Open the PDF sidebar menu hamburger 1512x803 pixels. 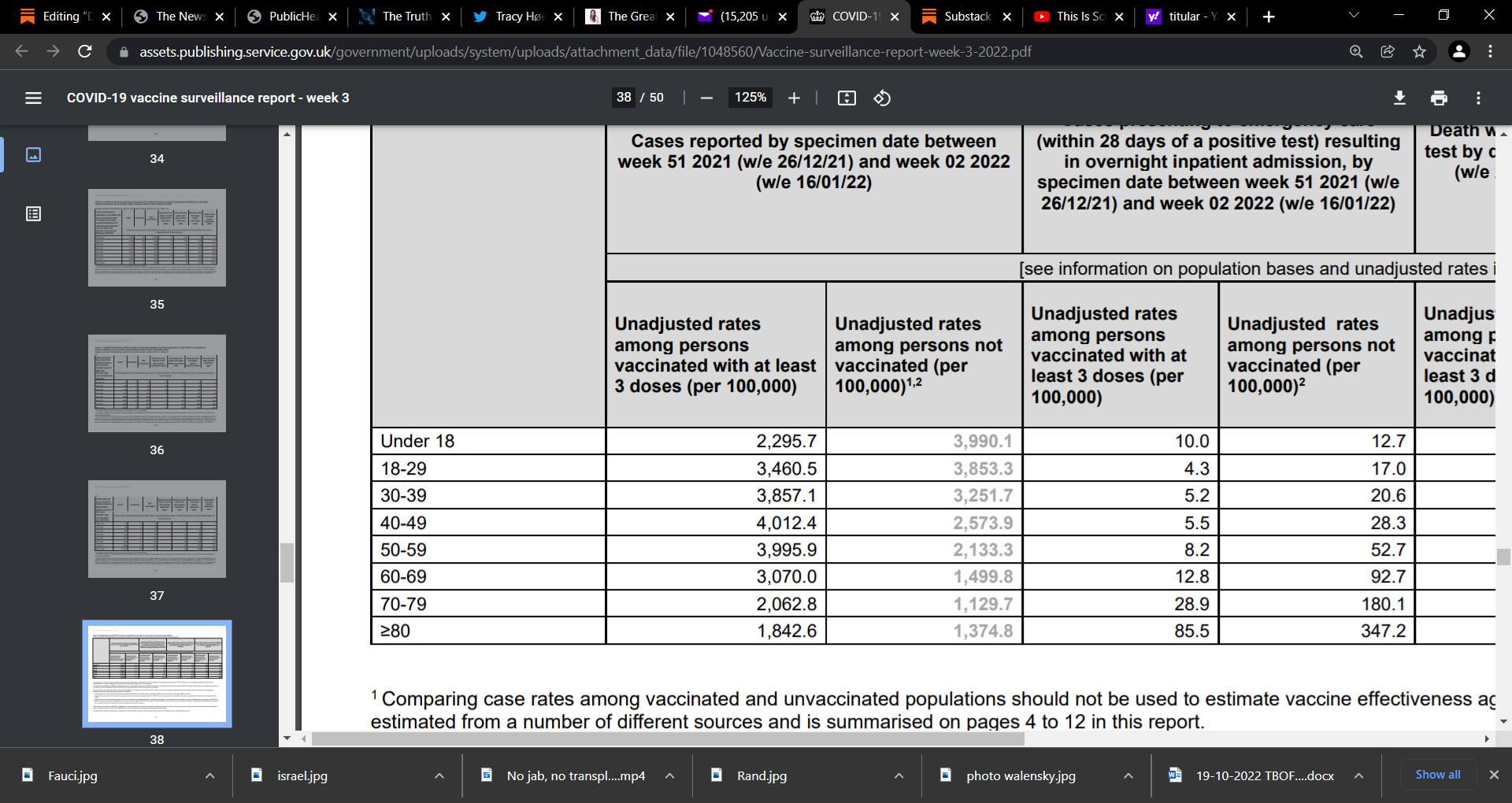tap(33, 98)
